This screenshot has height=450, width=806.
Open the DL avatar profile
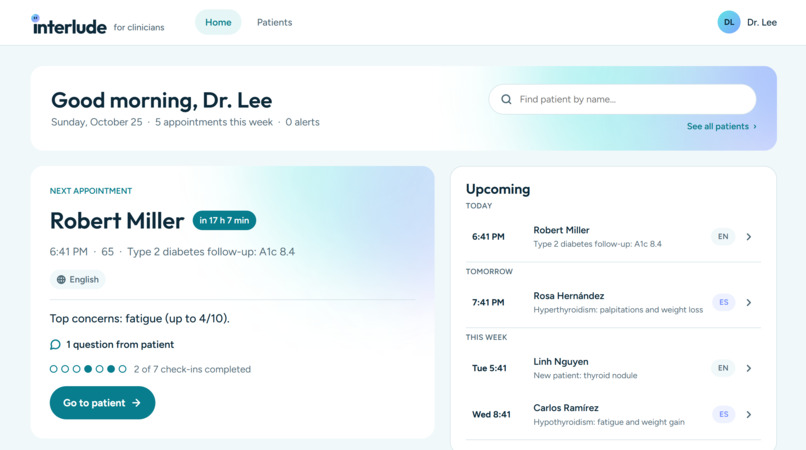coord(728,22)
